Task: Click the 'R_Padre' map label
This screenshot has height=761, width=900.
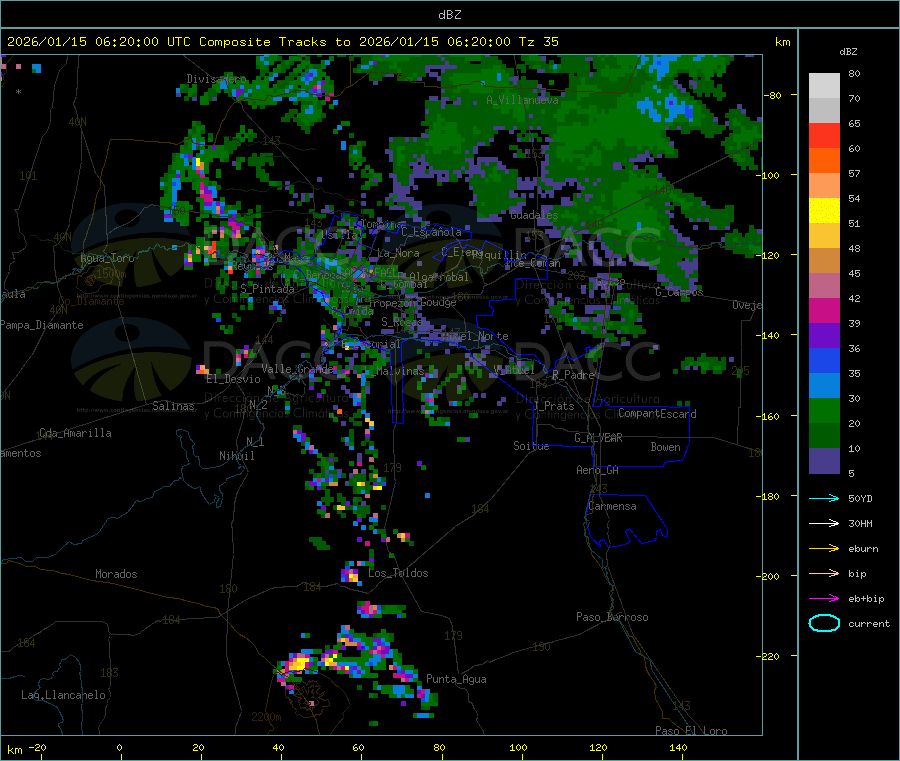Action: pyautogui.click(x=573, y=375)
